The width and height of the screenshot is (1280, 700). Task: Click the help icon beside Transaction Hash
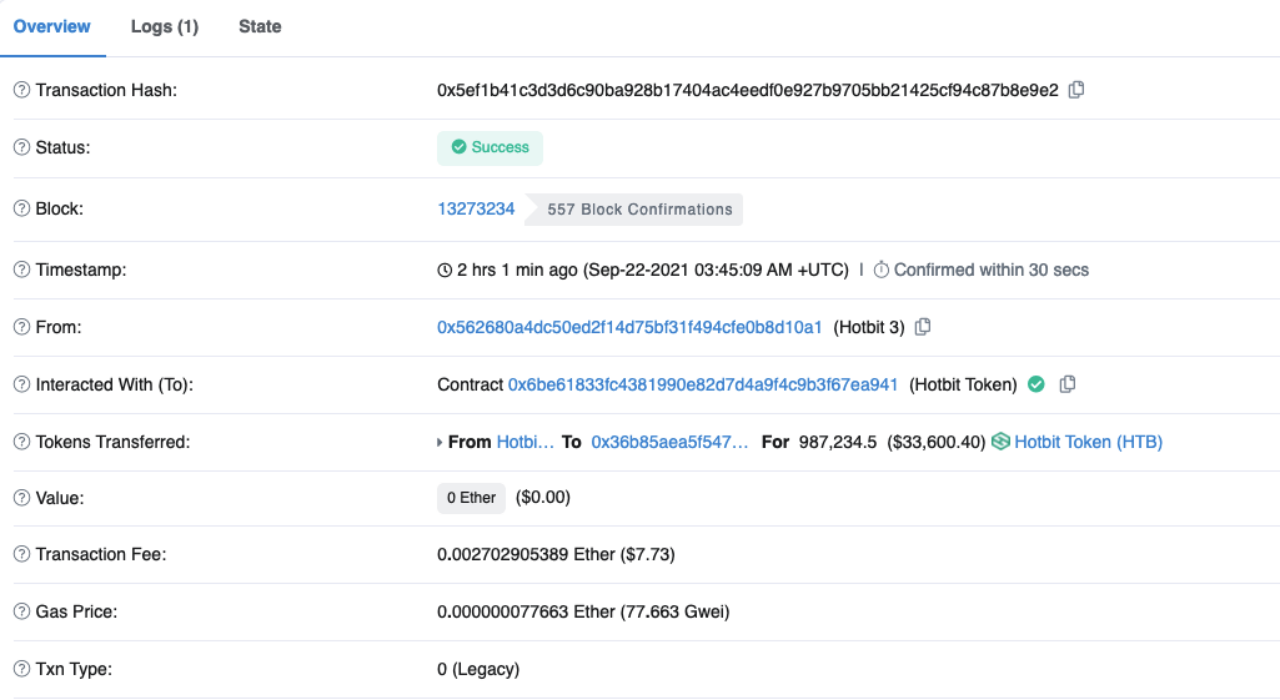(x=21, y=90)
